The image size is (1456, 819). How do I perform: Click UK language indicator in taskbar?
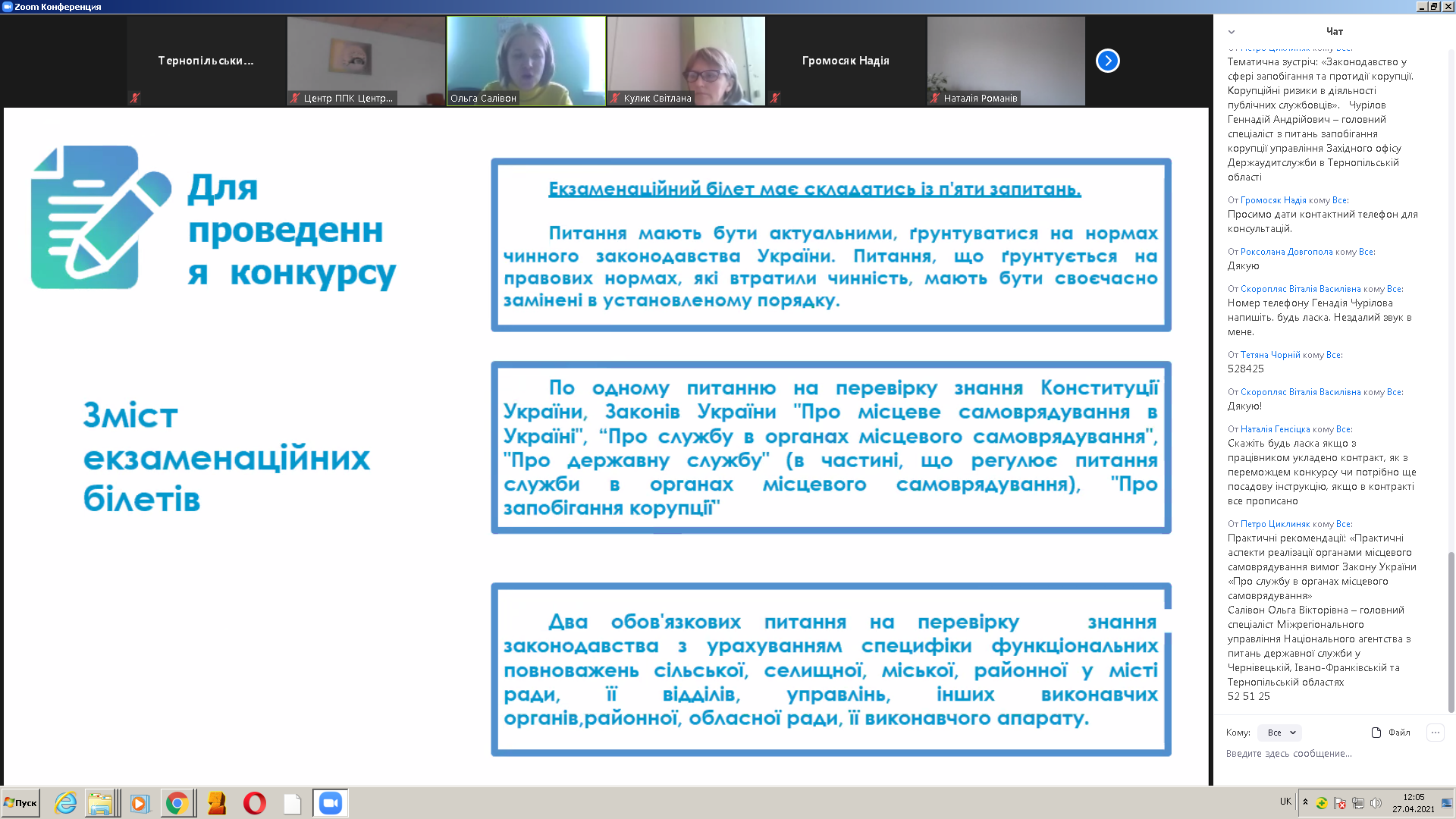1285,802
